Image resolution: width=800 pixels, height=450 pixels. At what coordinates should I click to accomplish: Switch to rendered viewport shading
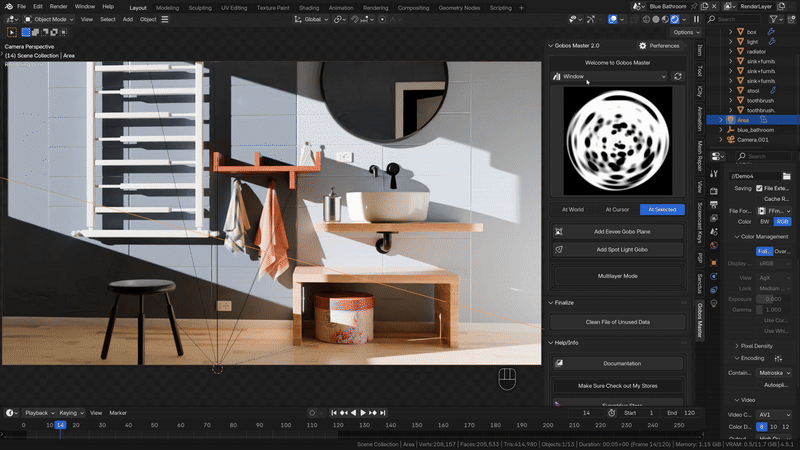click(x=675, y=19)
